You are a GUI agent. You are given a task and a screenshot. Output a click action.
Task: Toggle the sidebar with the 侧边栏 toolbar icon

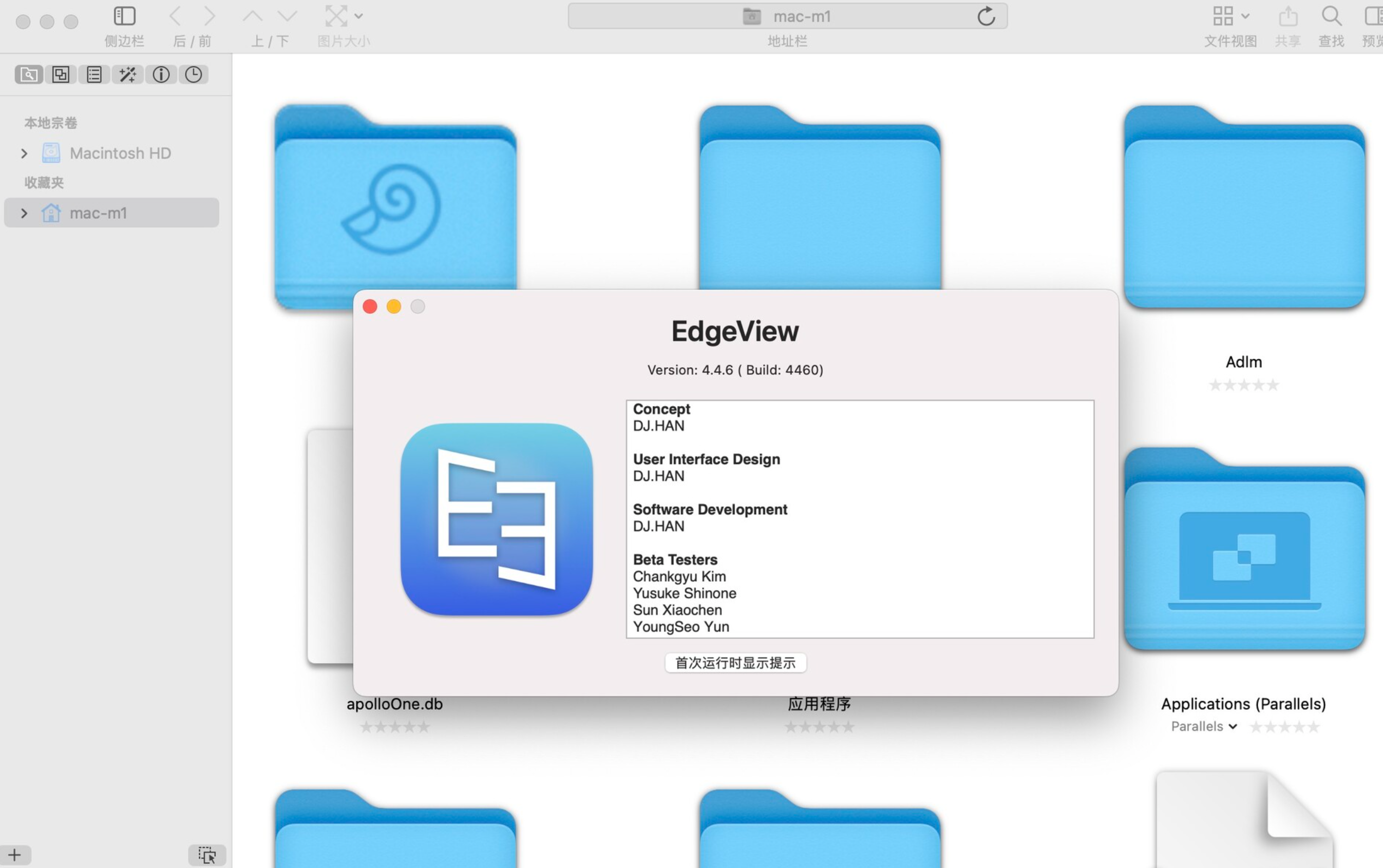[x=125, y=16]
